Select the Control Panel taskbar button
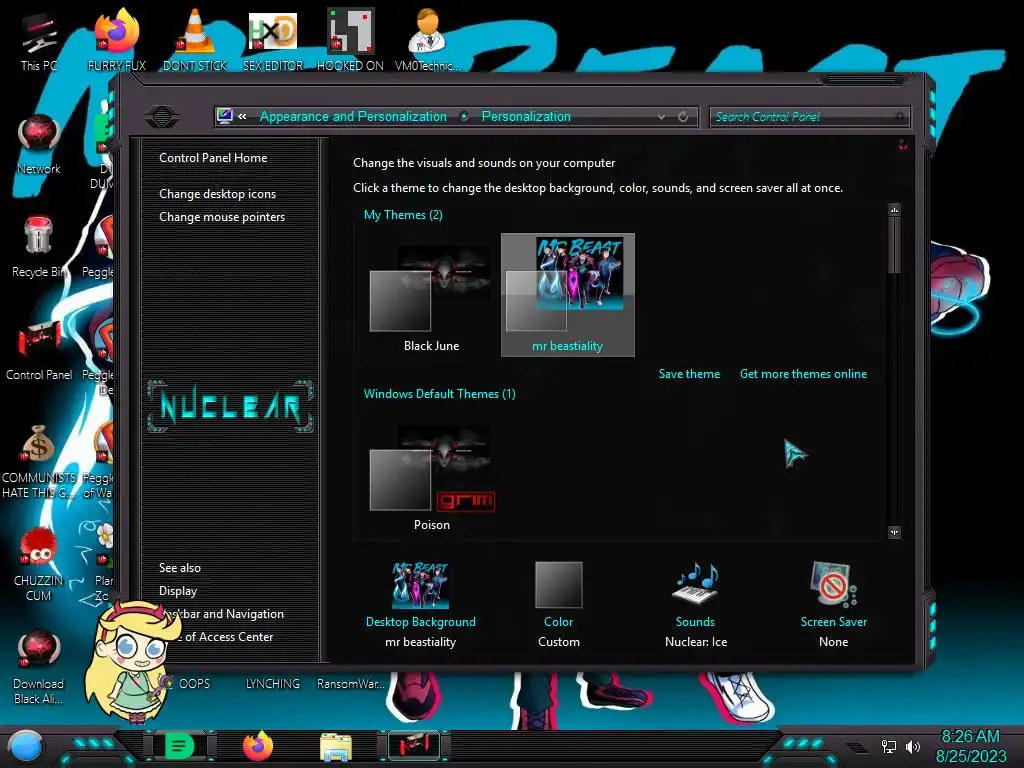 414,746
